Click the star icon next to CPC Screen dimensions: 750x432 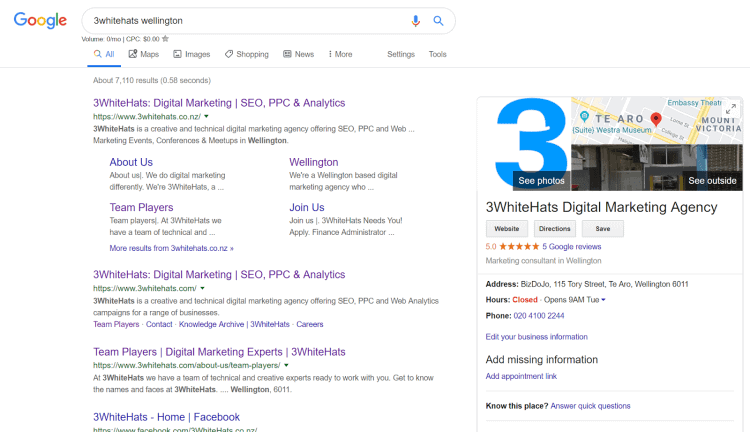pyautogui.click(x=165, y=39)
